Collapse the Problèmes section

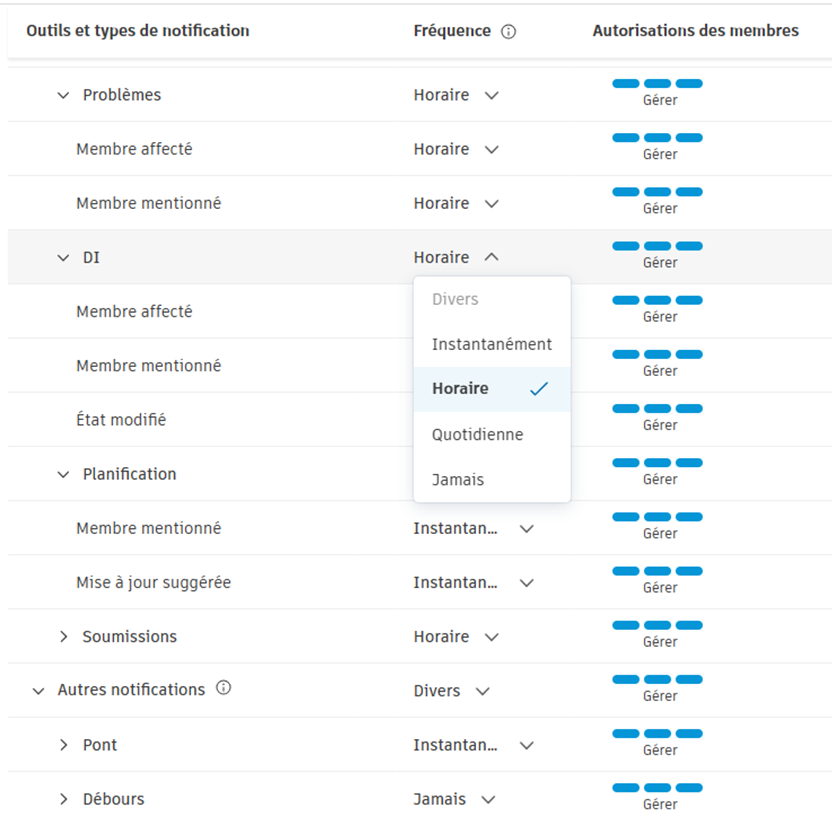[x=64, y=95]
